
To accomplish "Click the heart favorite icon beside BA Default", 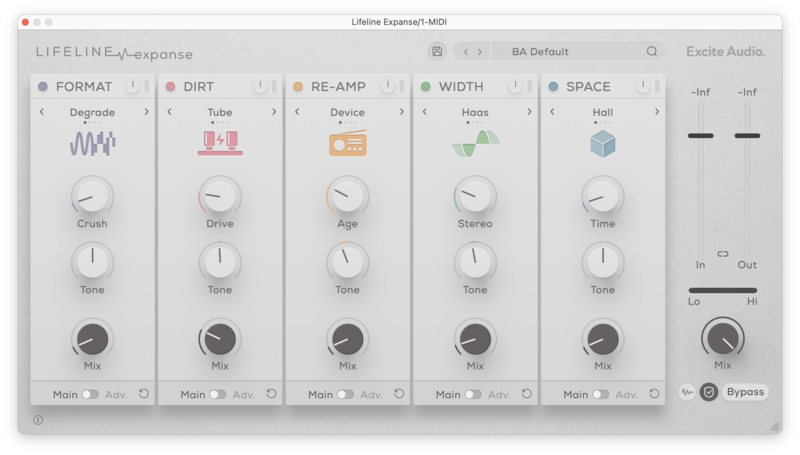I will (x=501, y=52).
